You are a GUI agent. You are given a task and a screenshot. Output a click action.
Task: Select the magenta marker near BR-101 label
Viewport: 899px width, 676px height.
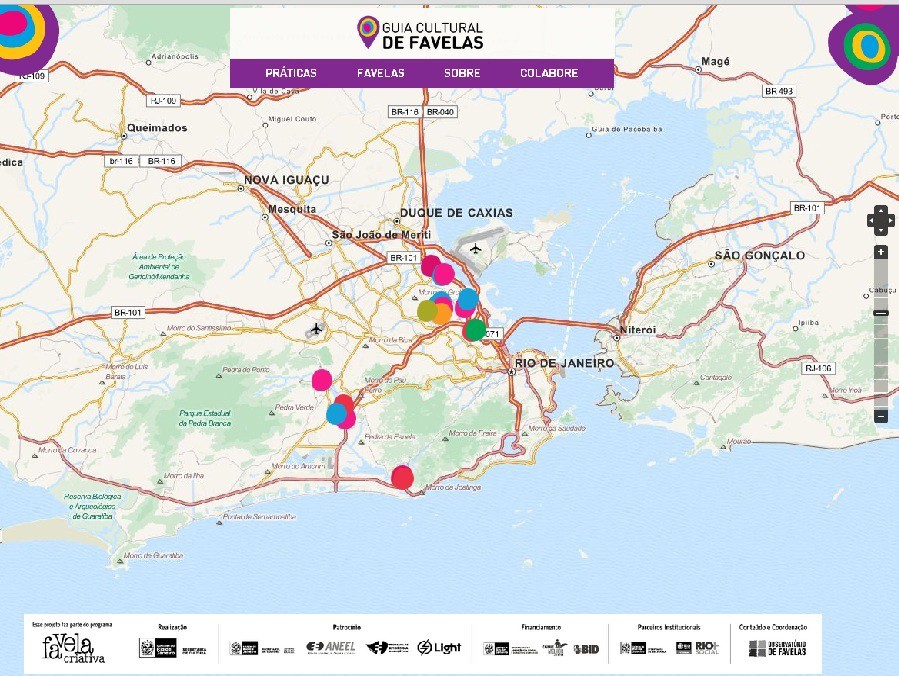[x=430, y=265]
